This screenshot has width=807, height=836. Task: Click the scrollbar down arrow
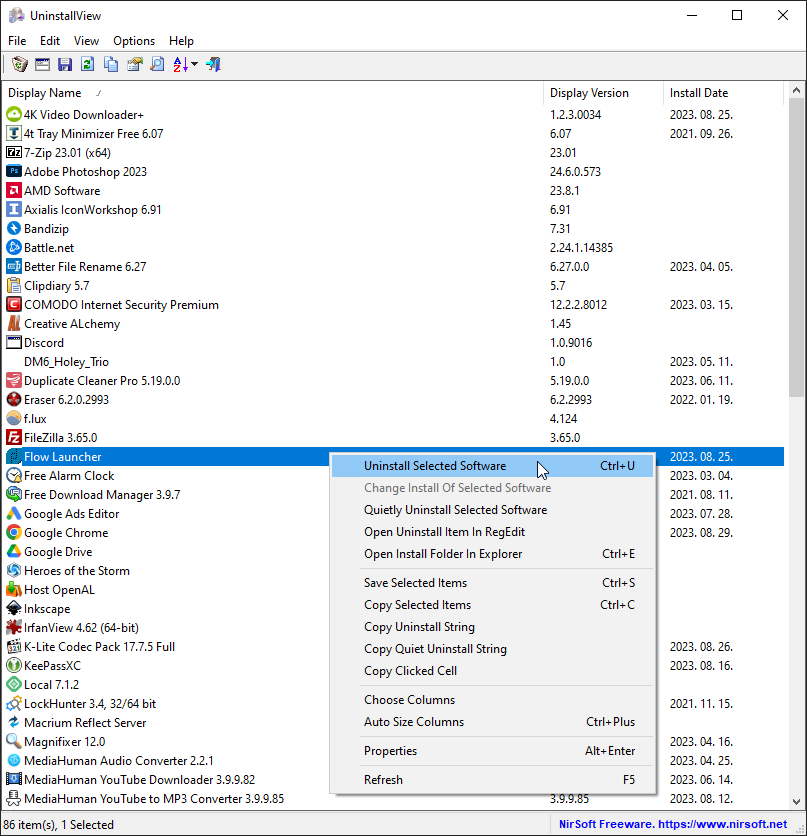[796, 801]
